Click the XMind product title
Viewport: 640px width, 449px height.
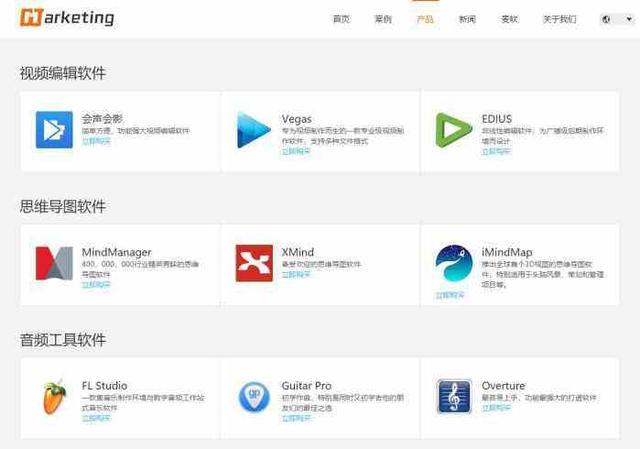298,252
